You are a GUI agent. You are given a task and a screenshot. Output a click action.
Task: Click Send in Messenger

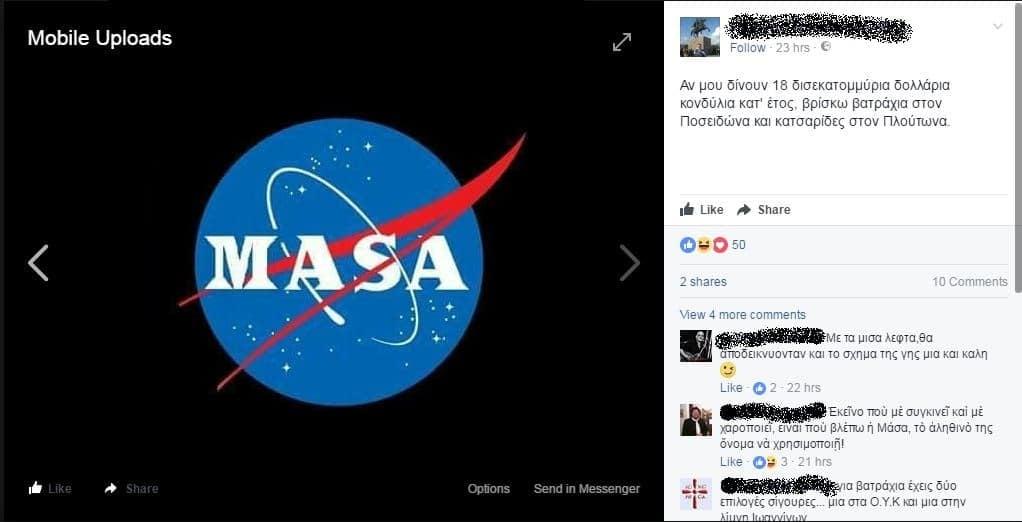click(587, 488)
